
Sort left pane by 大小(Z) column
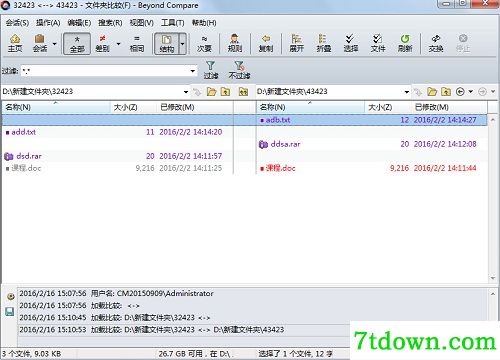[x=133, y=107]
